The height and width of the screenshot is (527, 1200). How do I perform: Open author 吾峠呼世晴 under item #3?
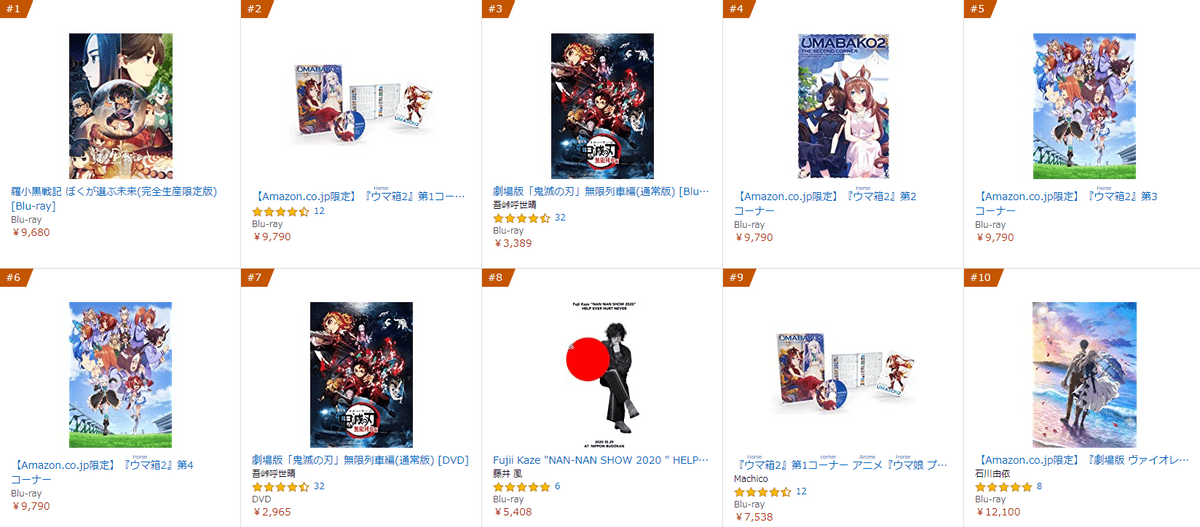tap(520, 204)
